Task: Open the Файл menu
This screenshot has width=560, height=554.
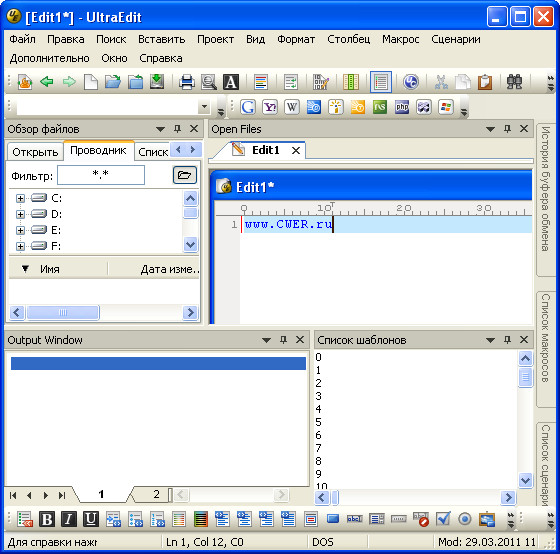Action: pyautogui.click(x=22, y=39)
